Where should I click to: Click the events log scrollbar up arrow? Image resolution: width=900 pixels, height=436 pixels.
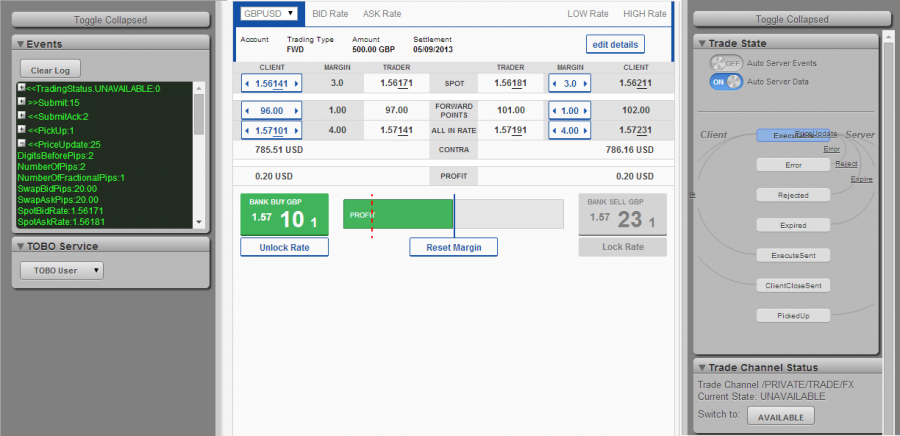pyautogui.click(x=199, y=88)
